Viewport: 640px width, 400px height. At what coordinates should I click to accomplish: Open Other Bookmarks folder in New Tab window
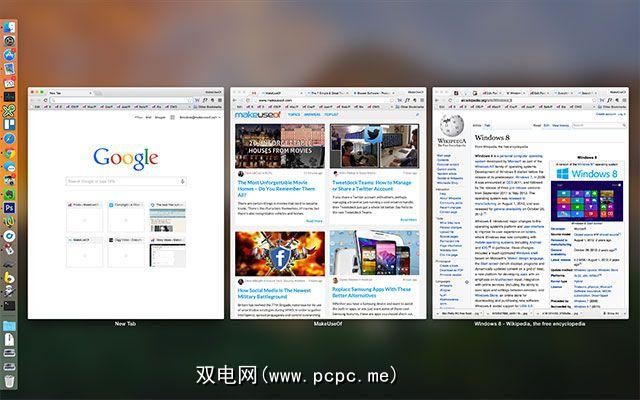tap(208, 107)
